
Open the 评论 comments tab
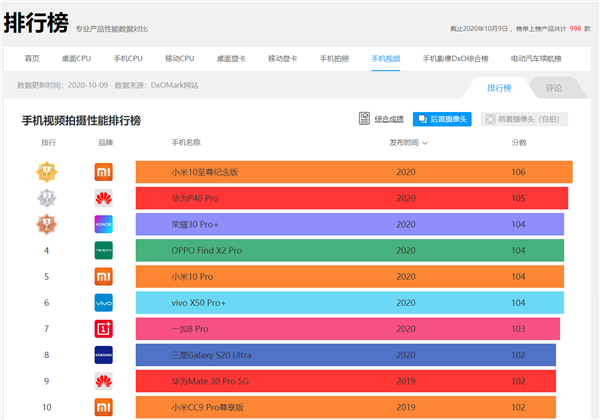553,88
